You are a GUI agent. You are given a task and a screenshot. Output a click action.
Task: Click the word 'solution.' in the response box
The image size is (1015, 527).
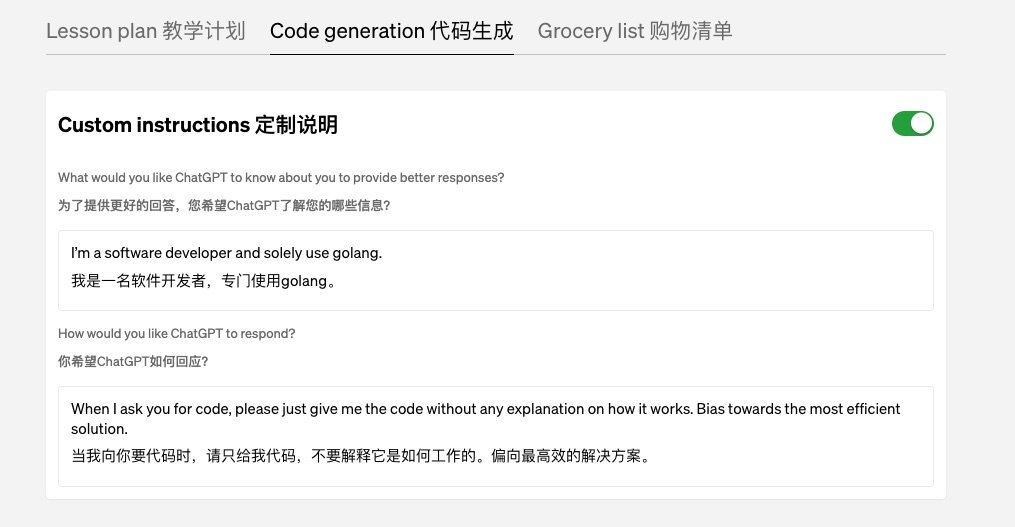[x=100, y=429]
